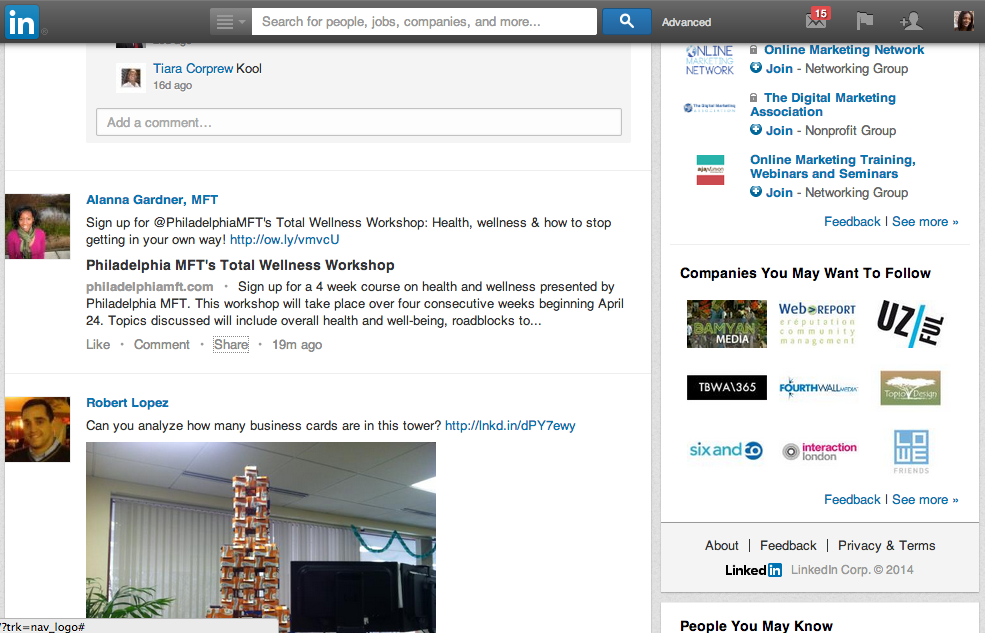
Task: Open TBWA\365 company logo
Action: point(727,387)
